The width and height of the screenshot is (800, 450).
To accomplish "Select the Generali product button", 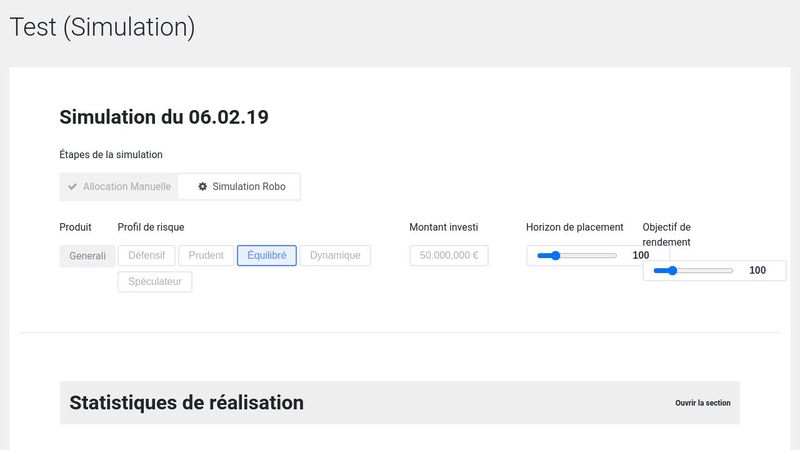I will click(87, 256).
